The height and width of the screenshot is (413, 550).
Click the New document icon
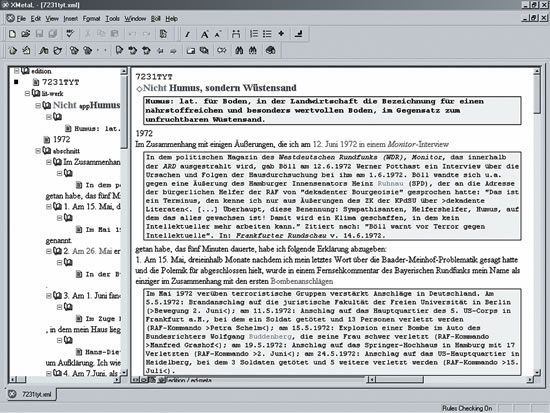[12, 34]
